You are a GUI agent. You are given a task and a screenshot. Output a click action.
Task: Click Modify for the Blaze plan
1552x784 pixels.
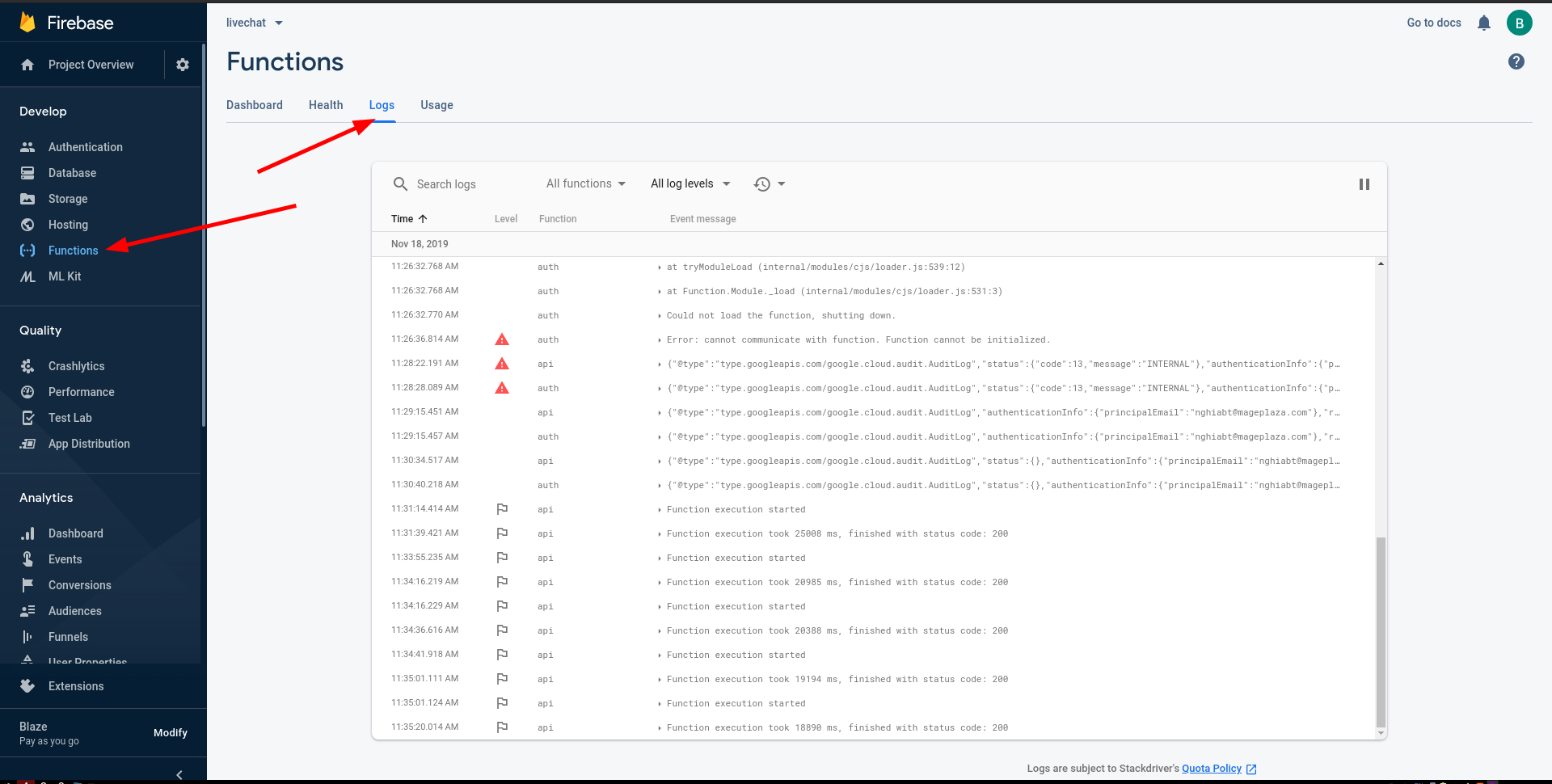[171, 733]
